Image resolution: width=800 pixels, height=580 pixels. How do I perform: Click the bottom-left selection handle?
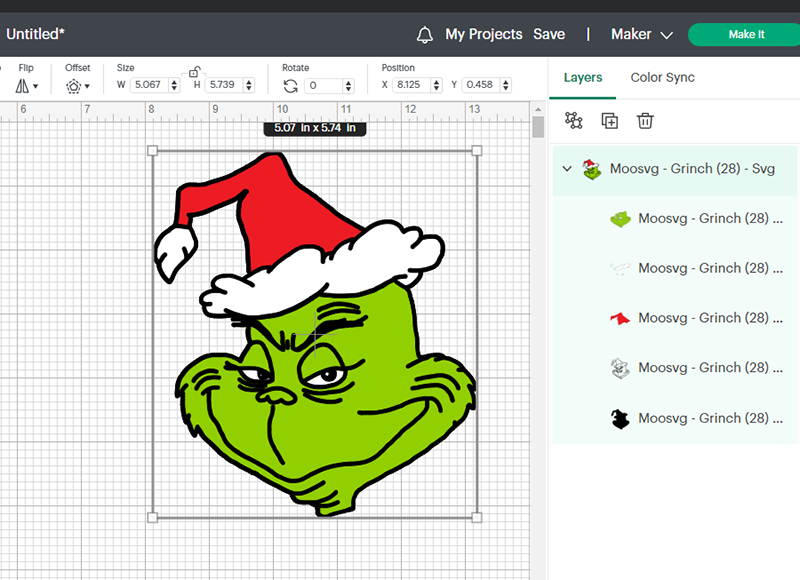[x=152, y=518]
